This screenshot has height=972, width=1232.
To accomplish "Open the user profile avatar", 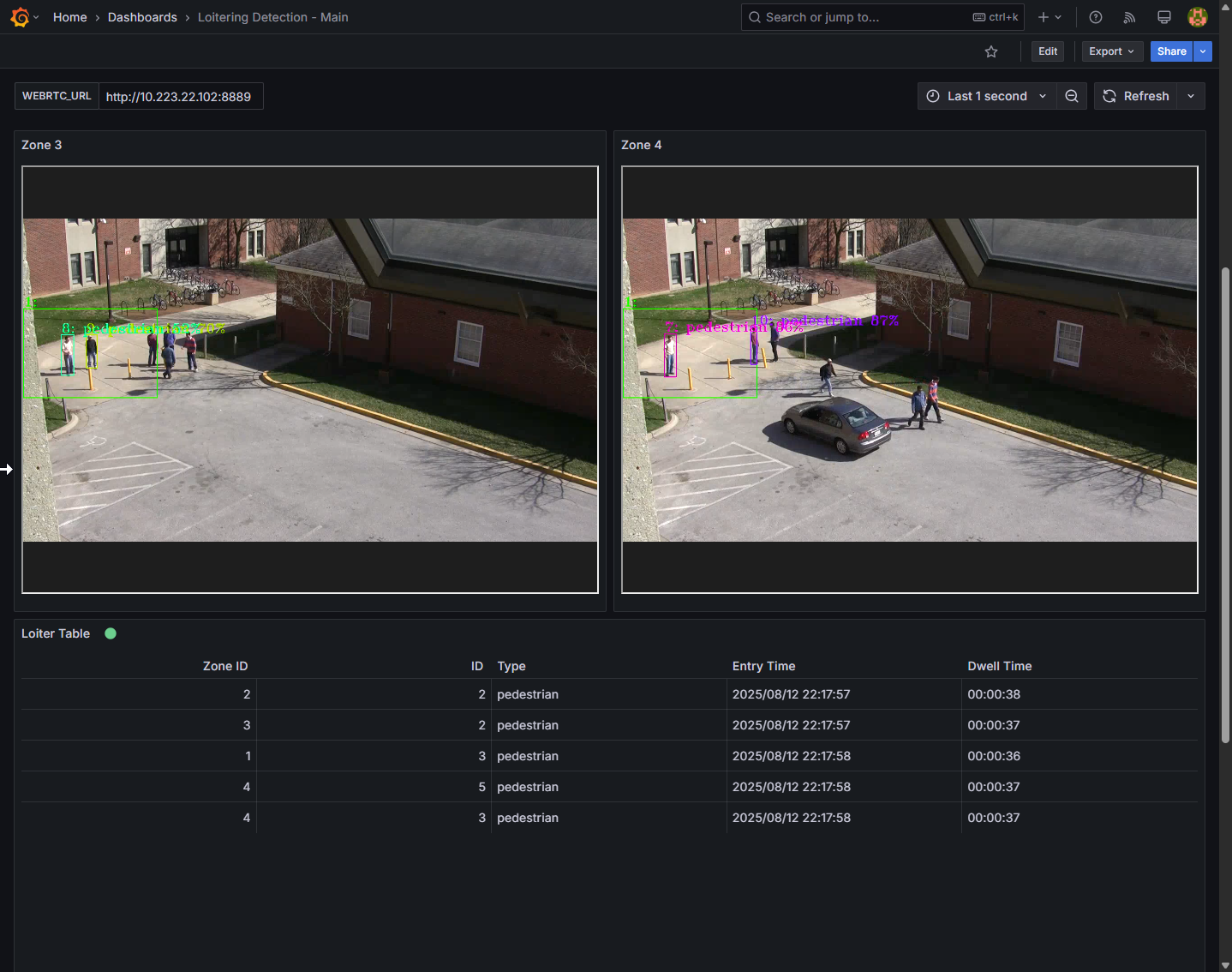I will click(x=1197, y=17).
